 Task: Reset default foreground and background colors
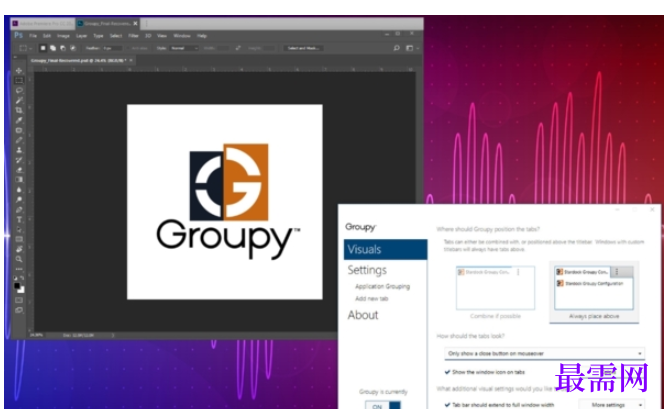(16, 278)
